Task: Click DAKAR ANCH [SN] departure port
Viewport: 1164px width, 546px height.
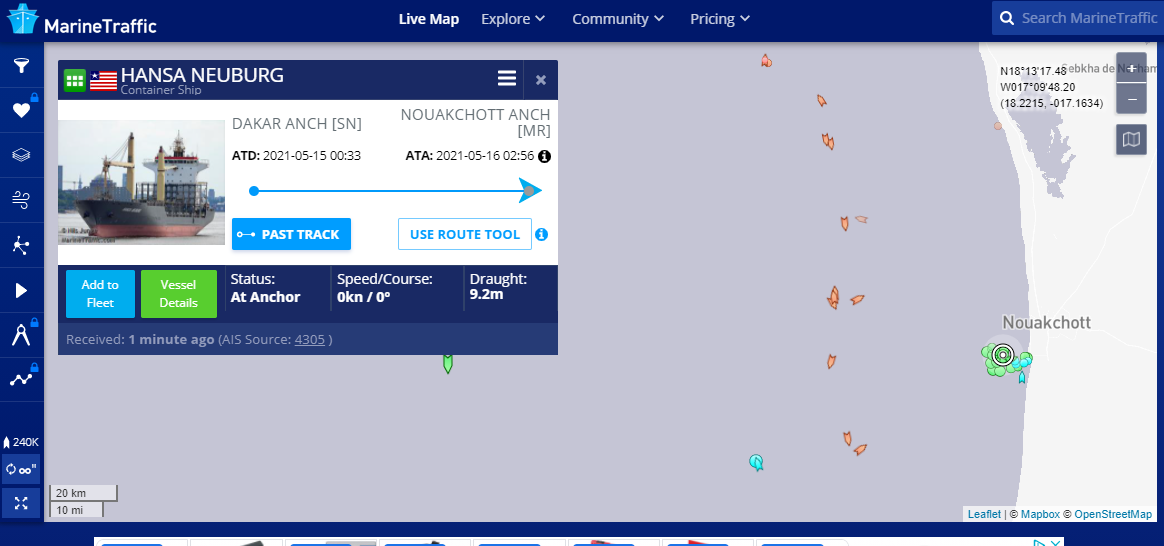Action: [297, 124]
